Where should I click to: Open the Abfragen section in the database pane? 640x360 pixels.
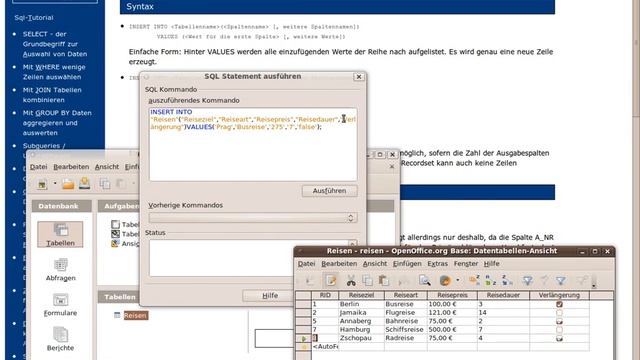click(60, 270)
